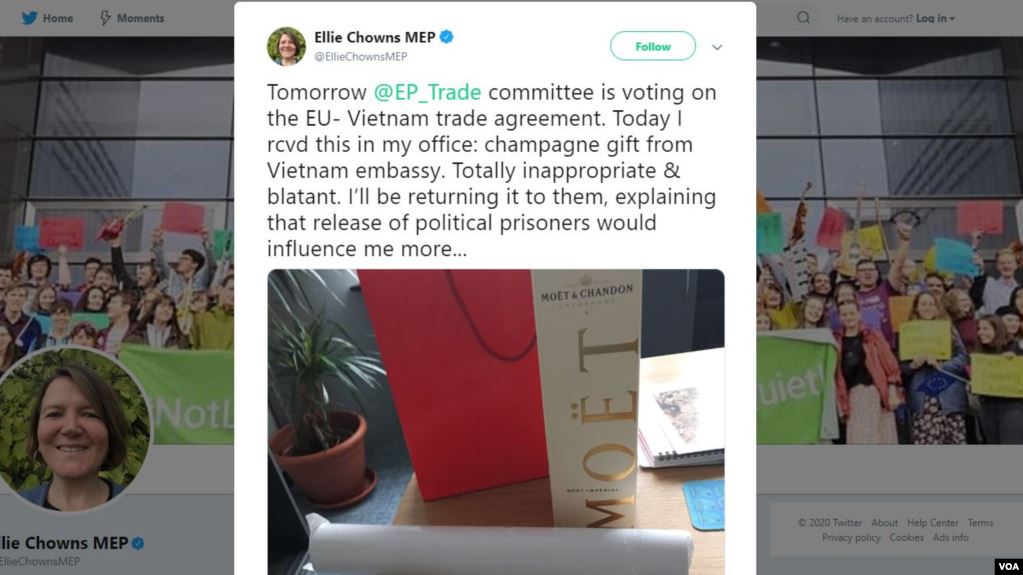This screenshot has width=1023, height=575.
Task: Follow Ellie Chowns MEP
Action: coord(652,46)
